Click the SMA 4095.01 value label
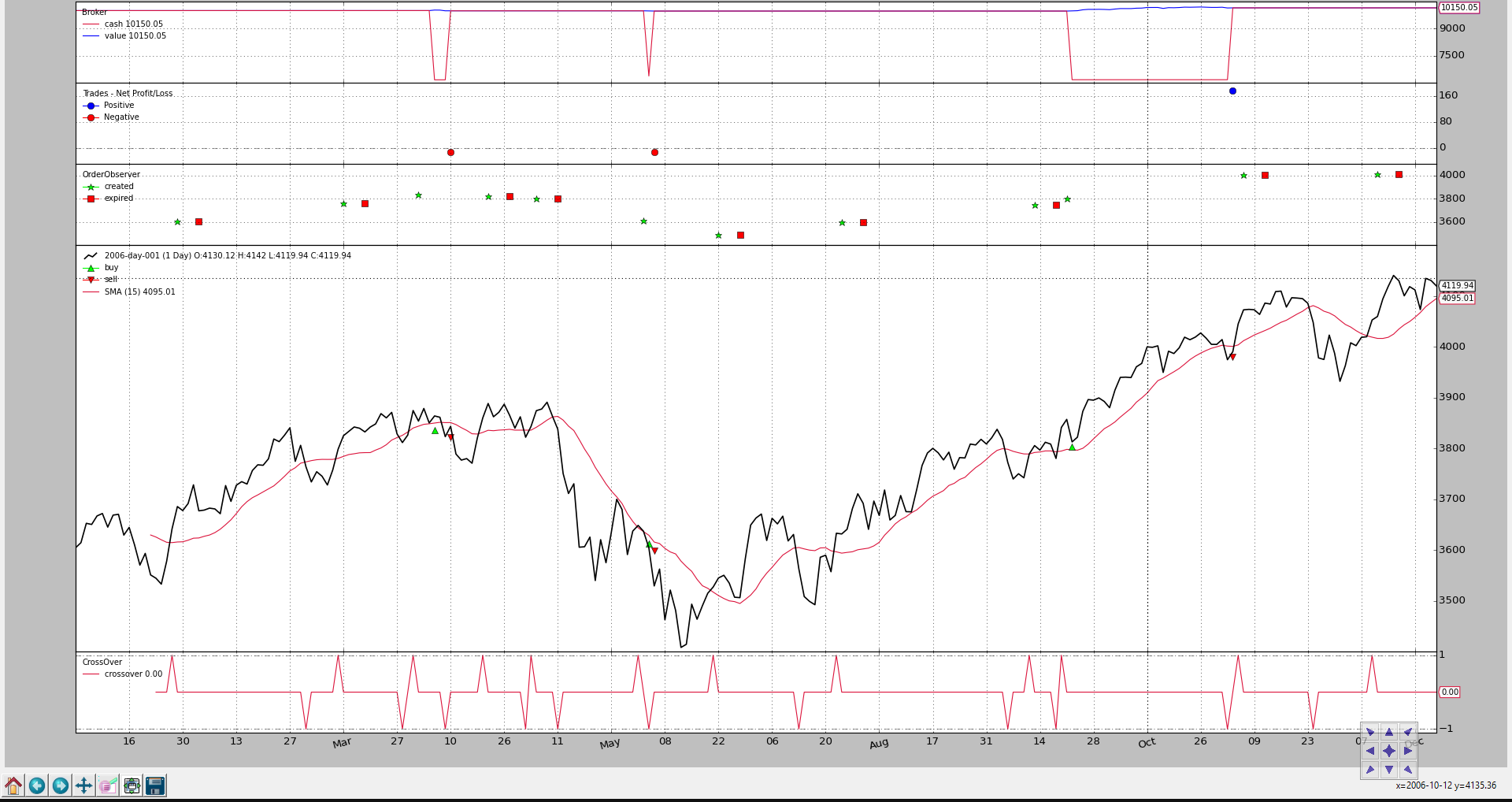 1457,299
